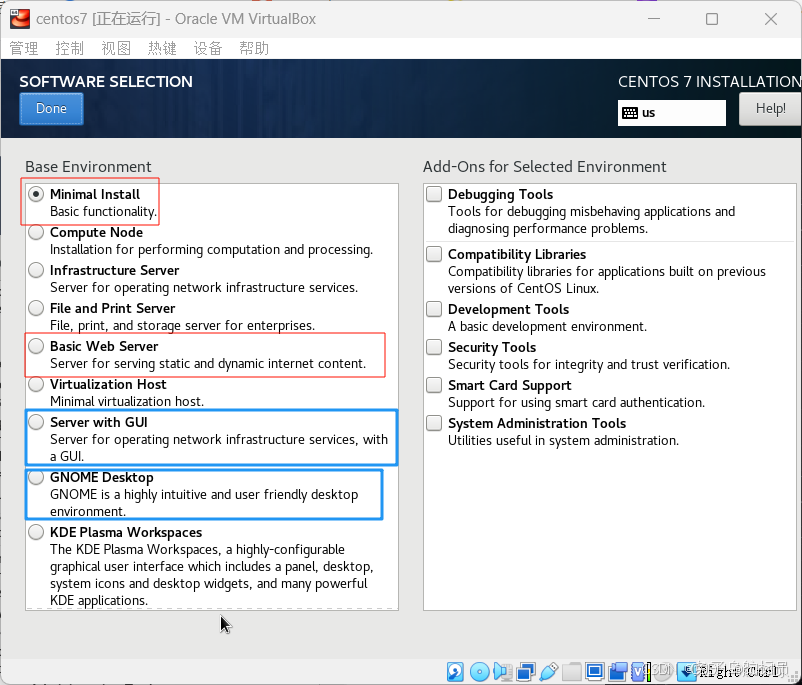This screenshot has height=685, width=802.
Task: Click the Done button
Action: pos(51,108)
